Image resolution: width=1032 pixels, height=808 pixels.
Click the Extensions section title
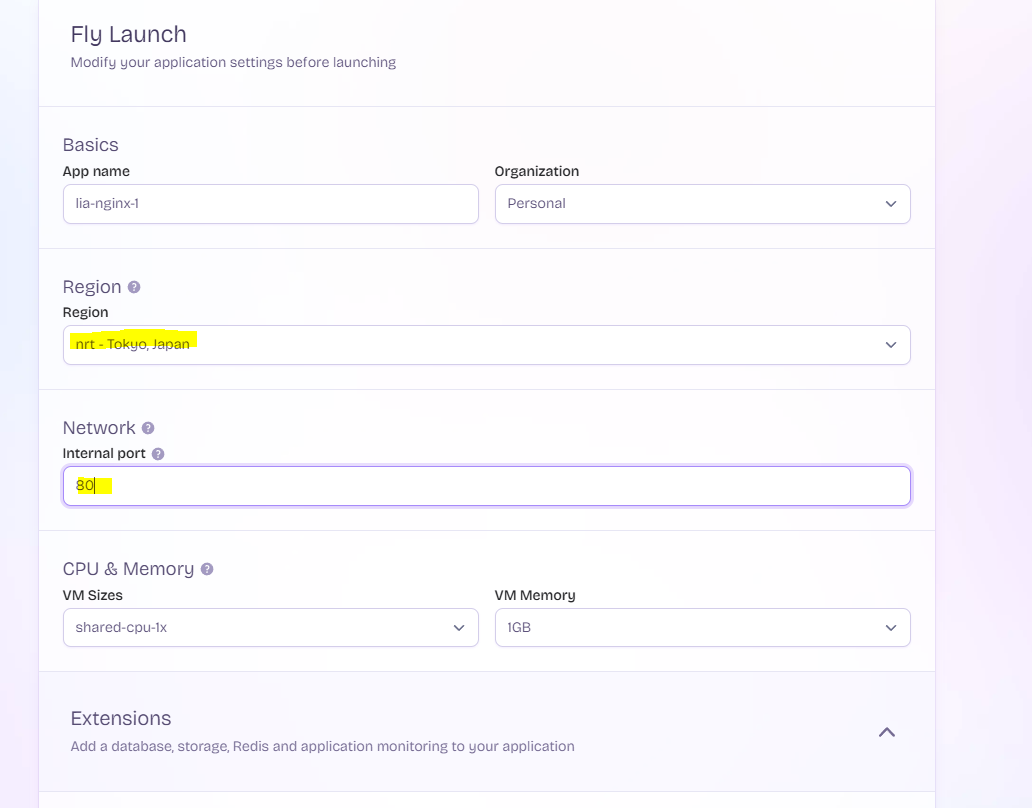point(121,719)
